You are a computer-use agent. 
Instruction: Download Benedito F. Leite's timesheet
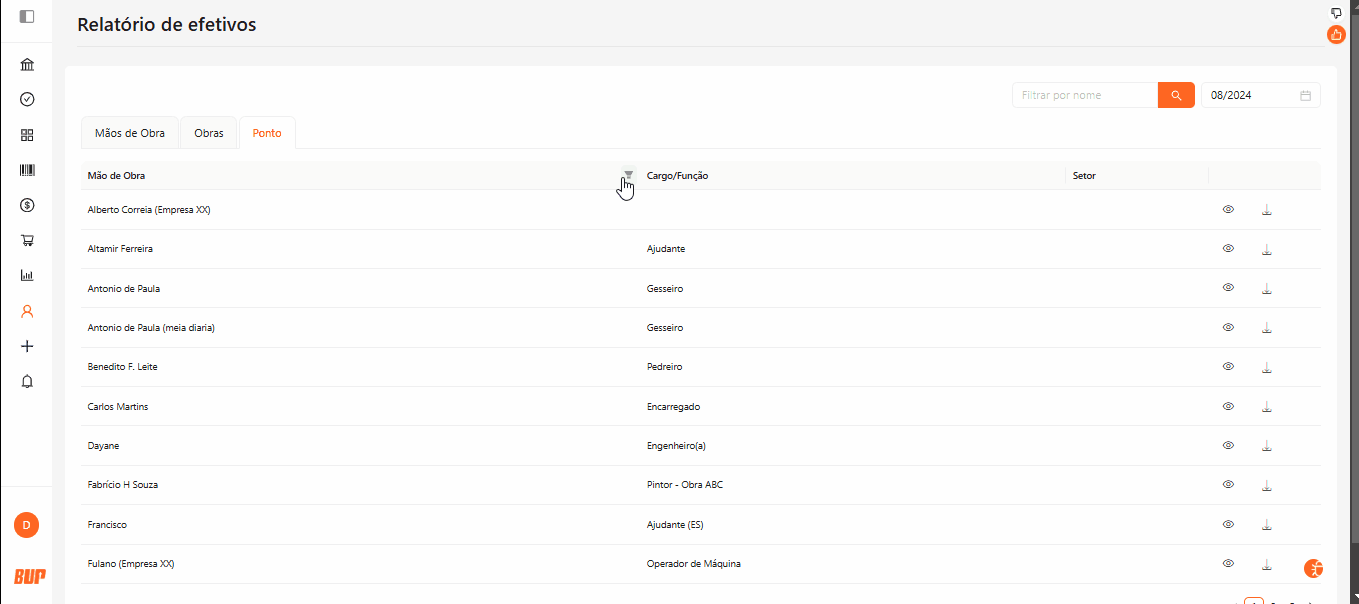[x=1266, y=367]
